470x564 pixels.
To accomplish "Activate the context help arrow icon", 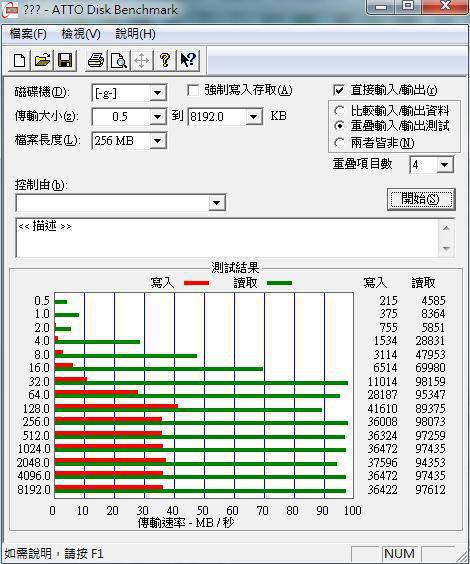I will click(187, 60).
